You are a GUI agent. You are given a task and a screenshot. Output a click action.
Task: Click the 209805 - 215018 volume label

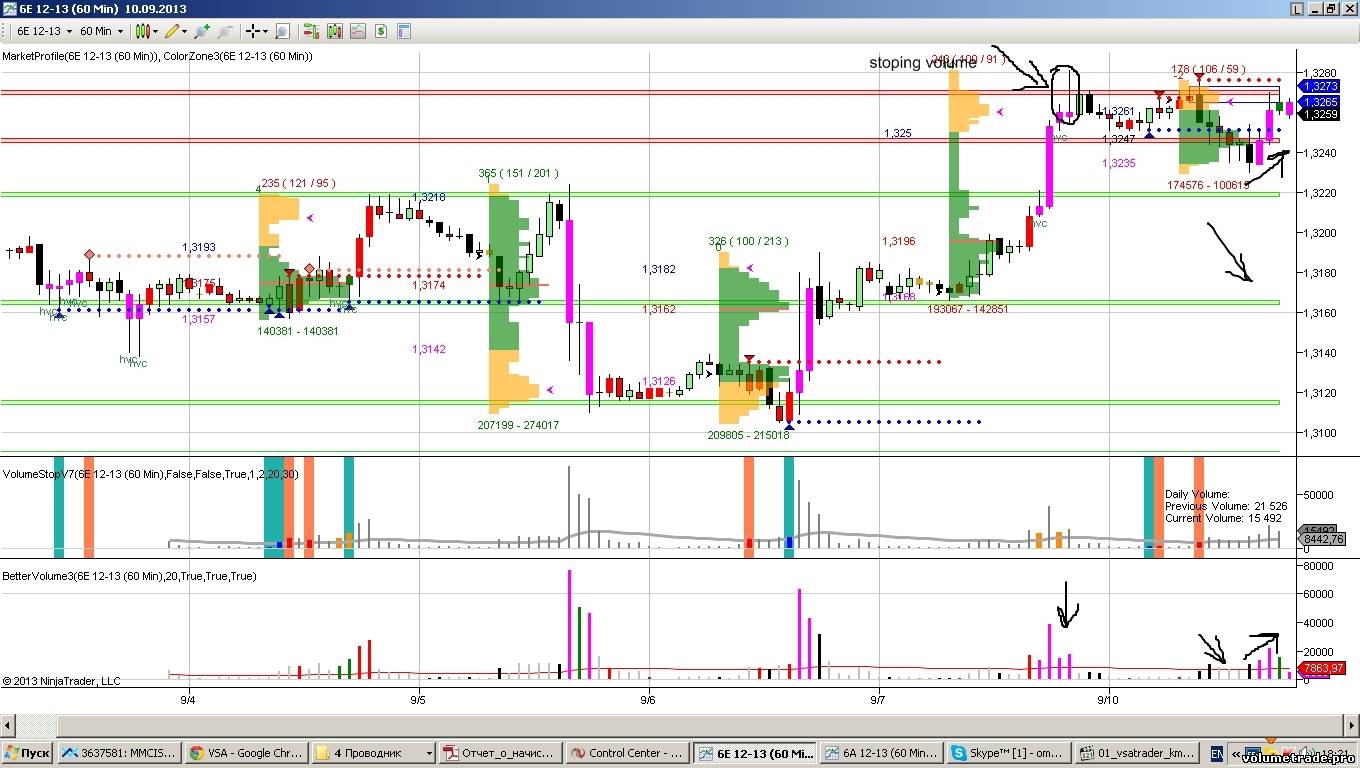tap(748, 435)
